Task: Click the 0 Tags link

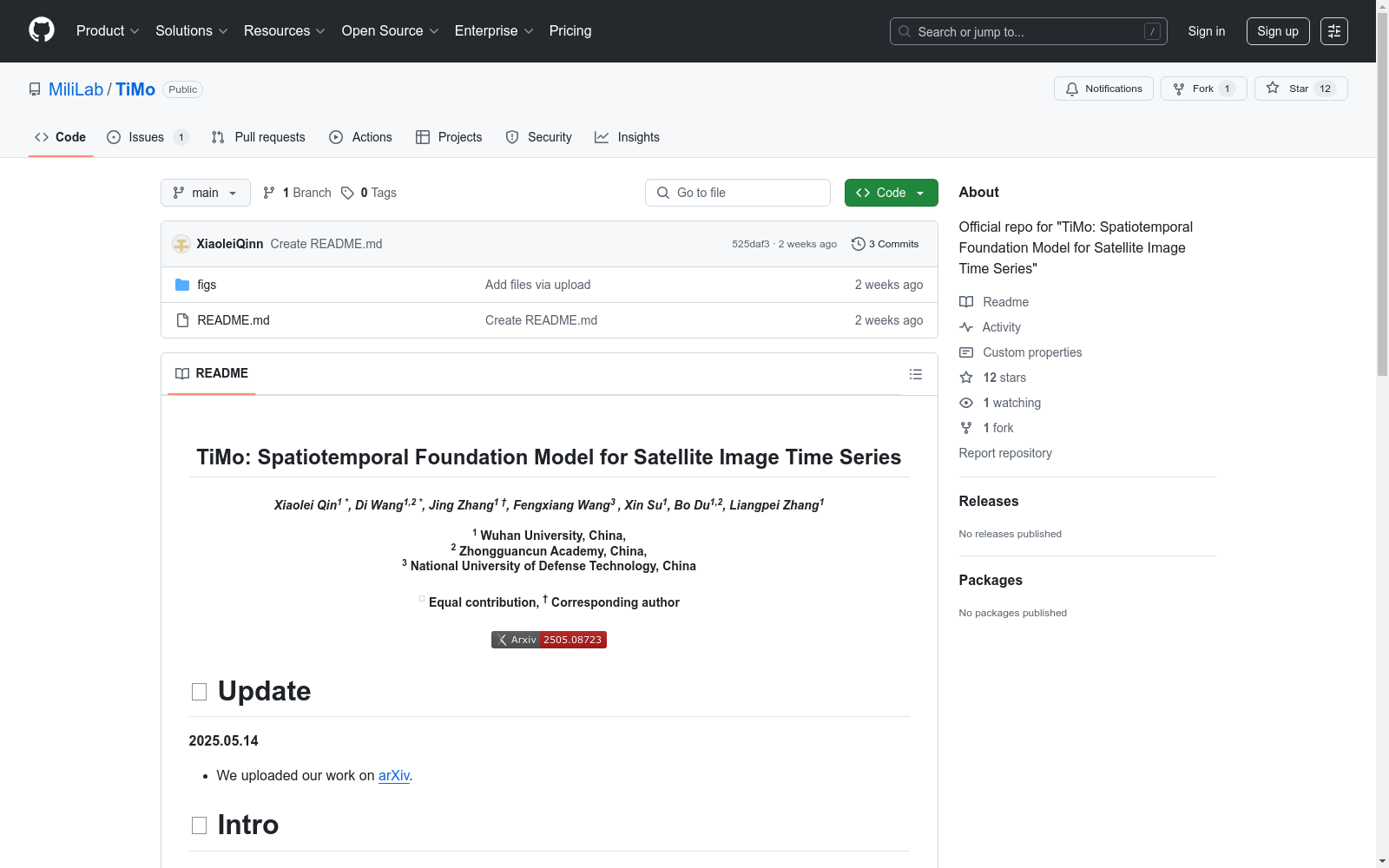Action: [x=369, y=193]
